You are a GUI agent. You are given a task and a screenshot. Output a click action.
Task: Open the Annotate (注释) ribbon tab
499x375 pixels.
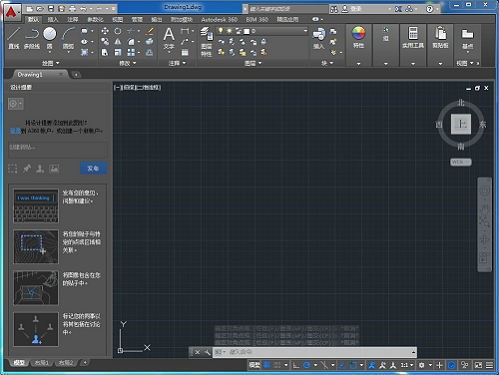72,19
